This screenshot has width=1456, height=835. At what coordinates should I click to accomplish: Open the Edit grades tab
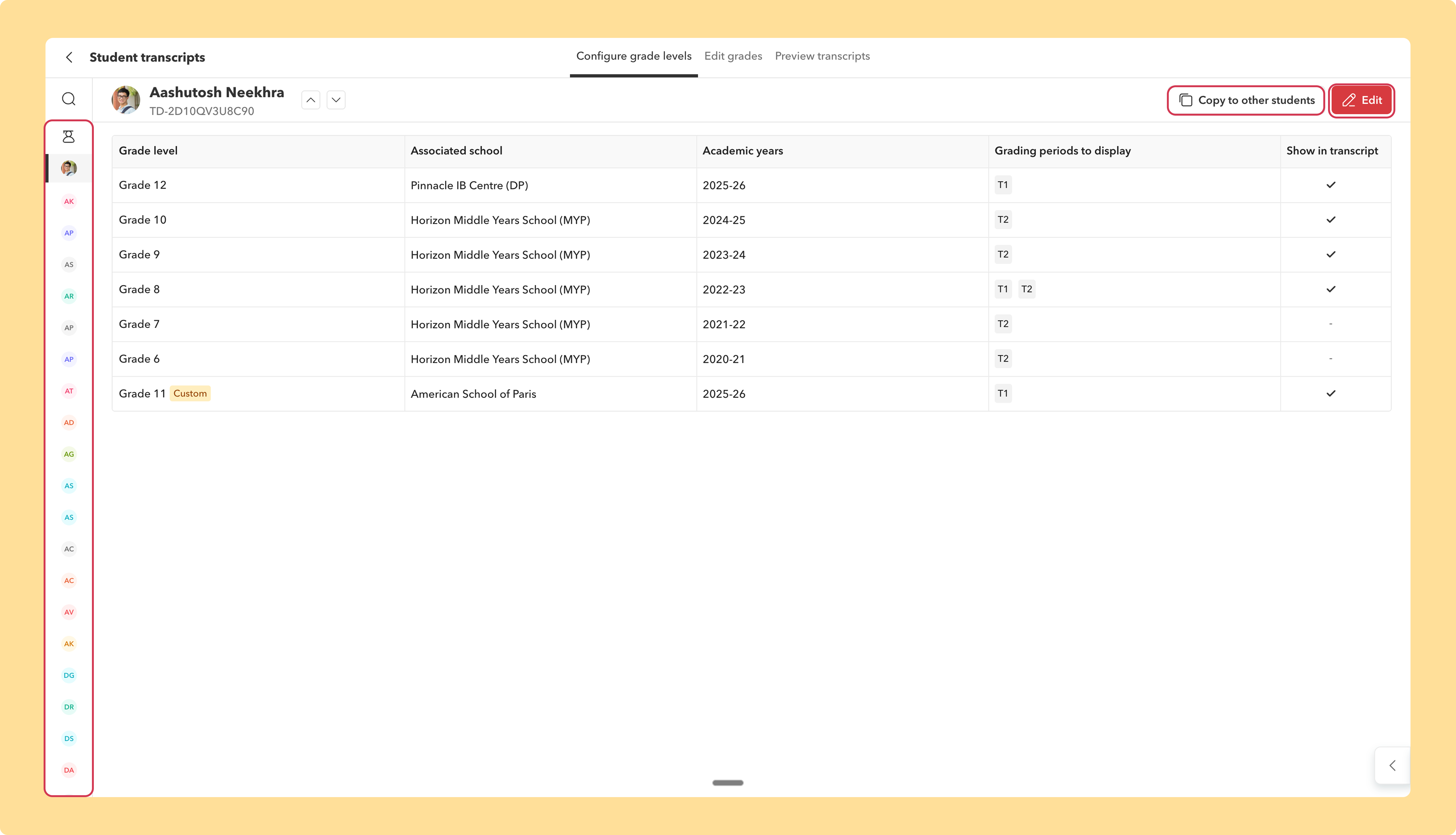tap(733, 56)
